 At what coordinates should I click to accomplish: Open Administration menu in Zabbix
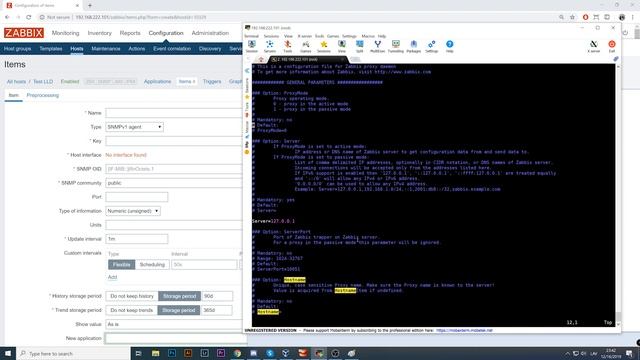(210, 33)
